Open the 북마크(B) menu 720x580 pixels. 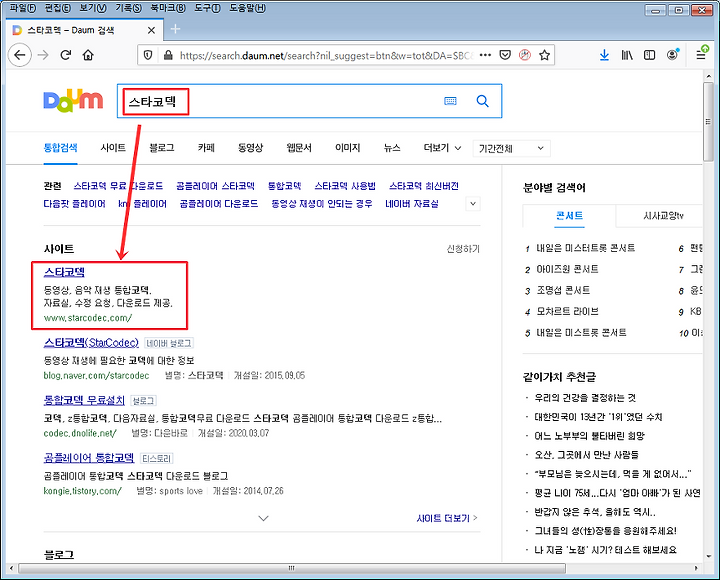point(168,8)
